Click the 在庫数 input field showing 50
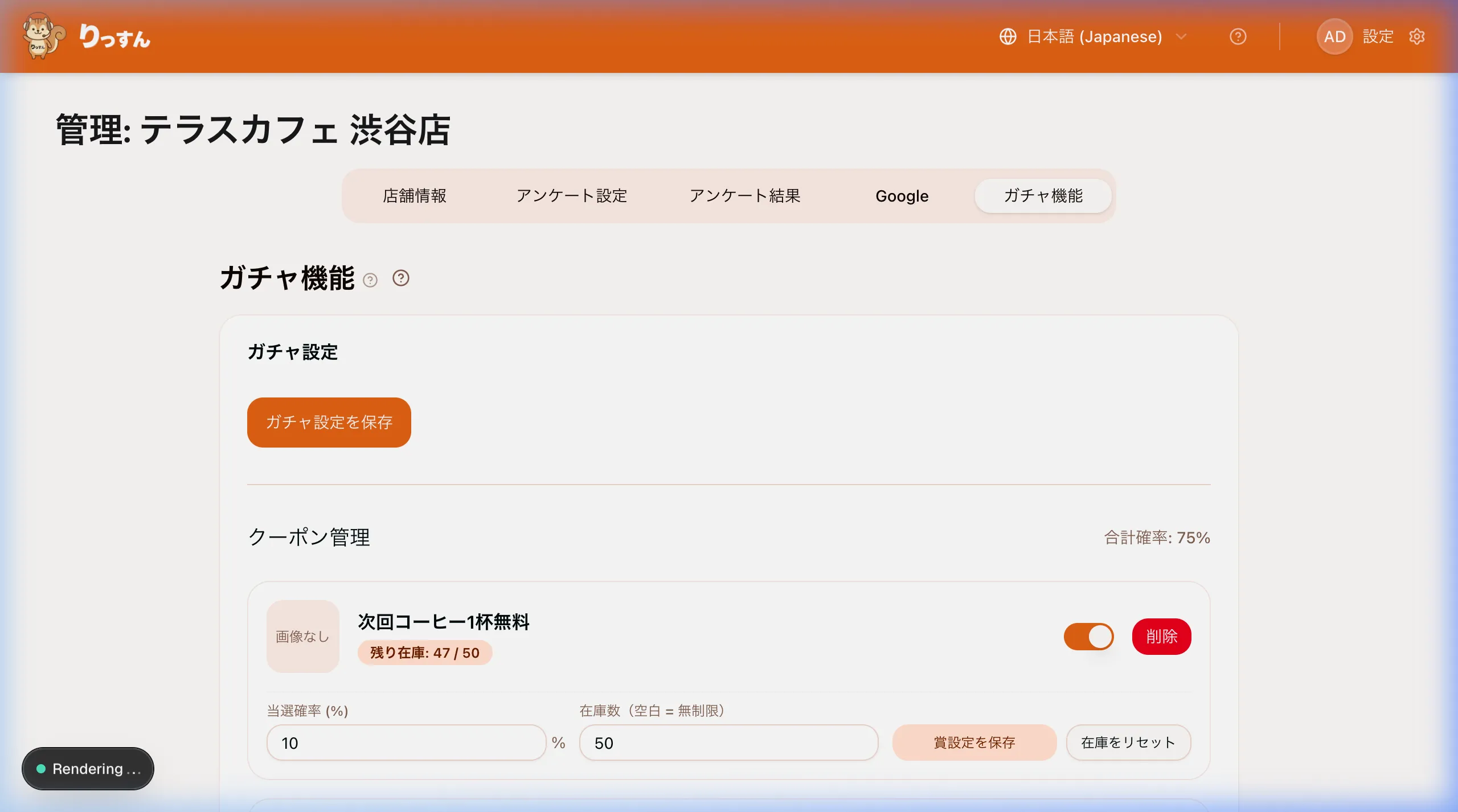 tap(728, 743)
